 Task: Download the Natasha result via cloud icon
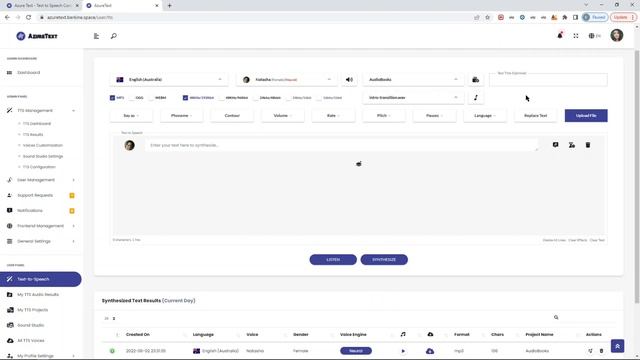click(x=430, y=351)
